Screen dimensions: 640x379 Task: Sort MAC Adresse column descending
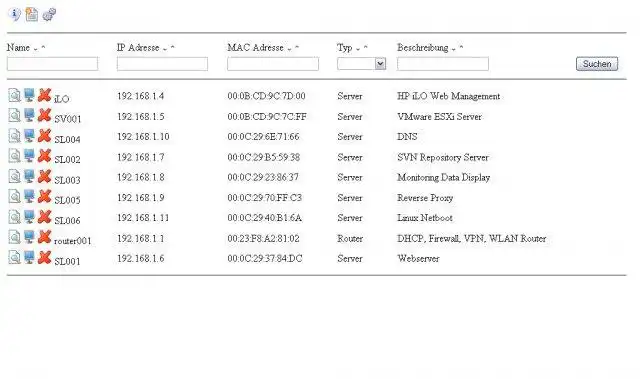(289, 49)
